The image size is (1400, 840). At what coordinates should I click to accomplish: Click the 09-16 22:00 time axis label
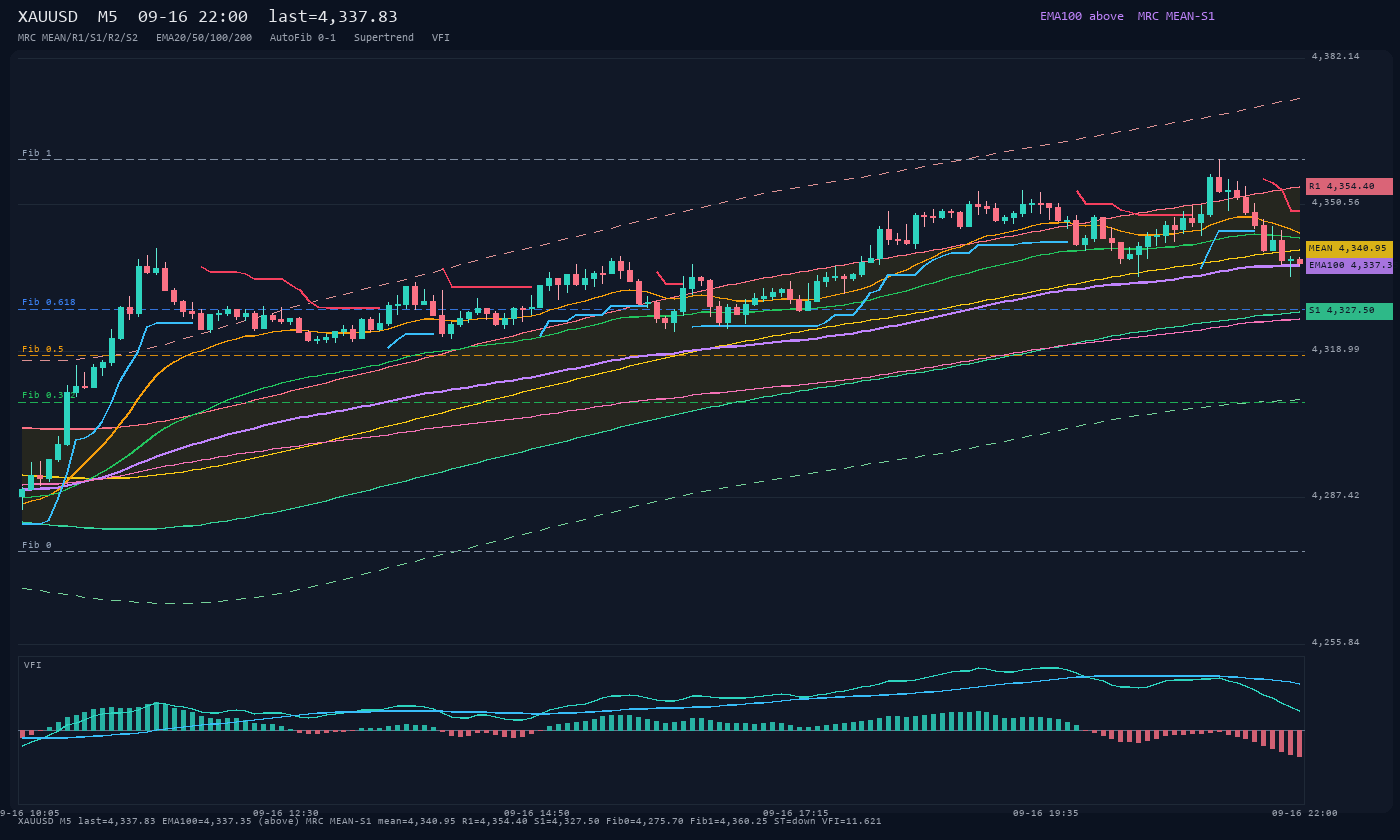(x=1305, y=813)
